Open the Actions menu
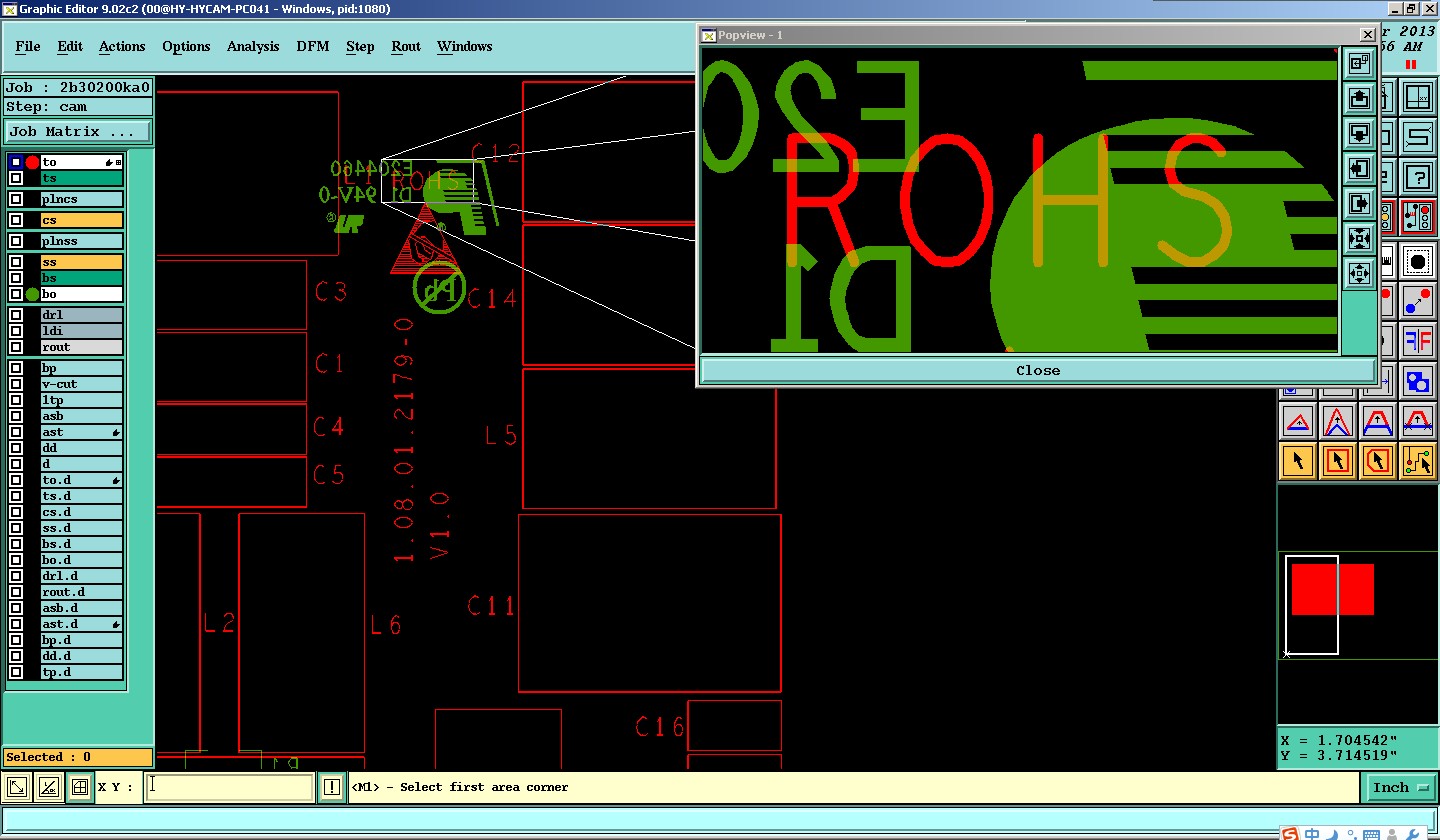This screenshot has height=840, width=1440. [122, 46]
